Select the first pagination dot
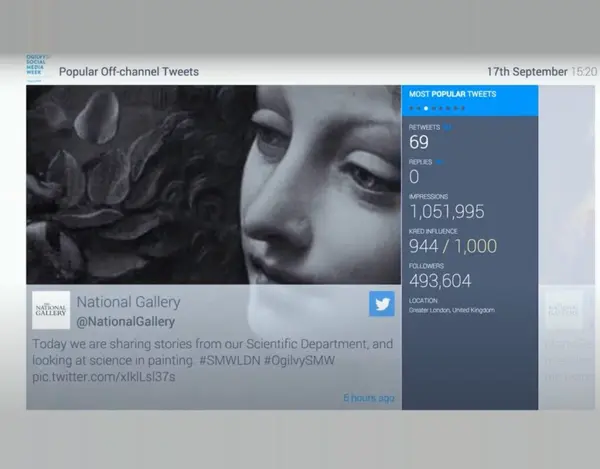This screenshot has height=469, width=600. (412, 107)
